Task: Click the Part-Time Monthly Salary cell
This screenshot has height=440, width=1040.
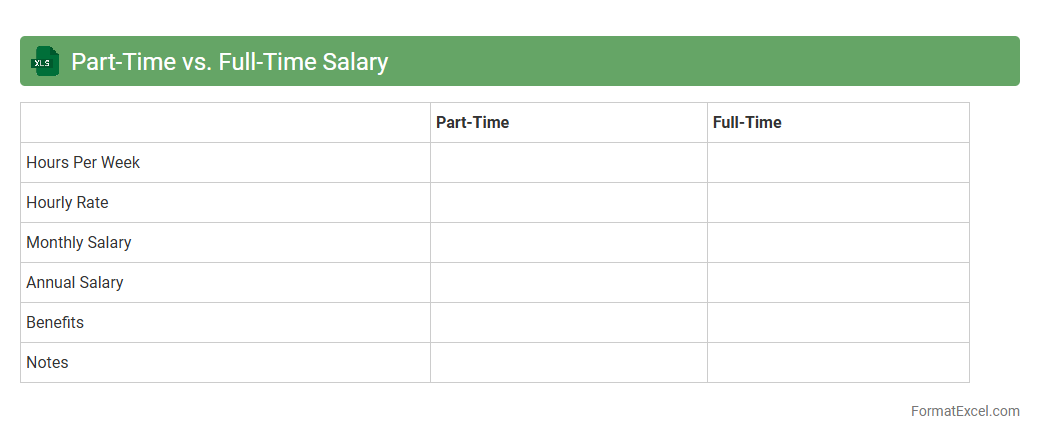Action: [568, 242]
